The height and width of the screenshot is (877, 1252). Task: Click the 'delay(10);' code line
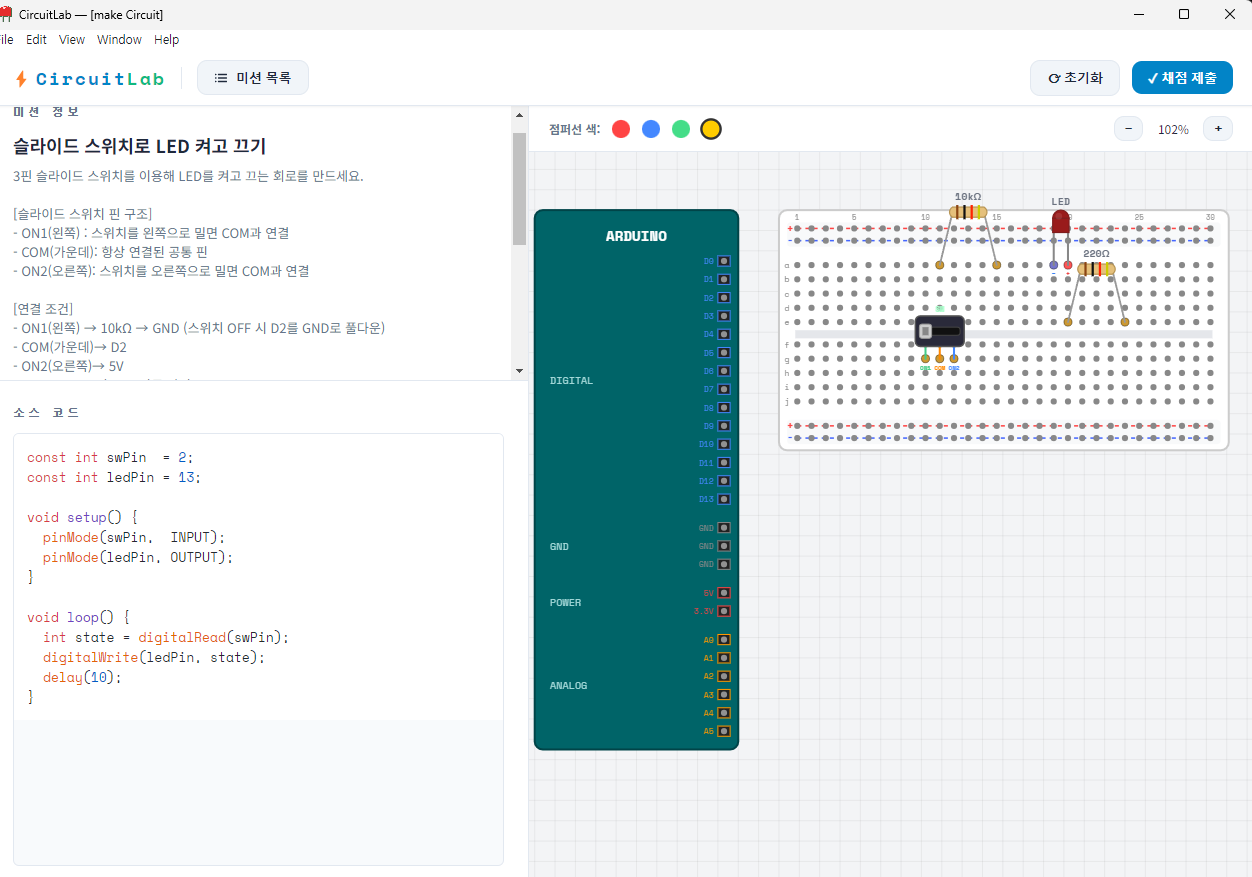82,677
